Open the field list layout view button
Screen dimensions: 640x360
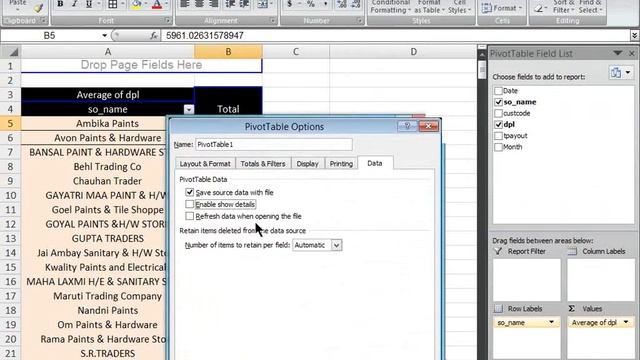click(x=620, y=73)
